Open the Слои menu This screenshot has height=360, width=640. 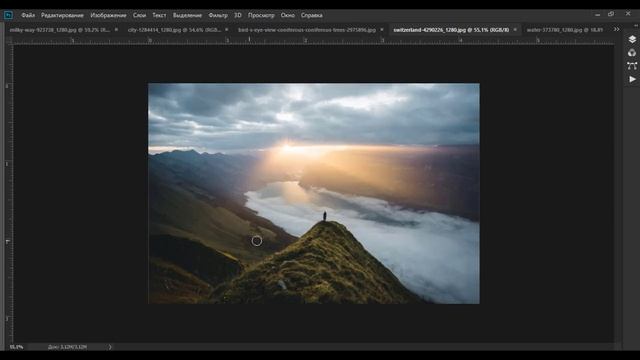coord(139,15)
